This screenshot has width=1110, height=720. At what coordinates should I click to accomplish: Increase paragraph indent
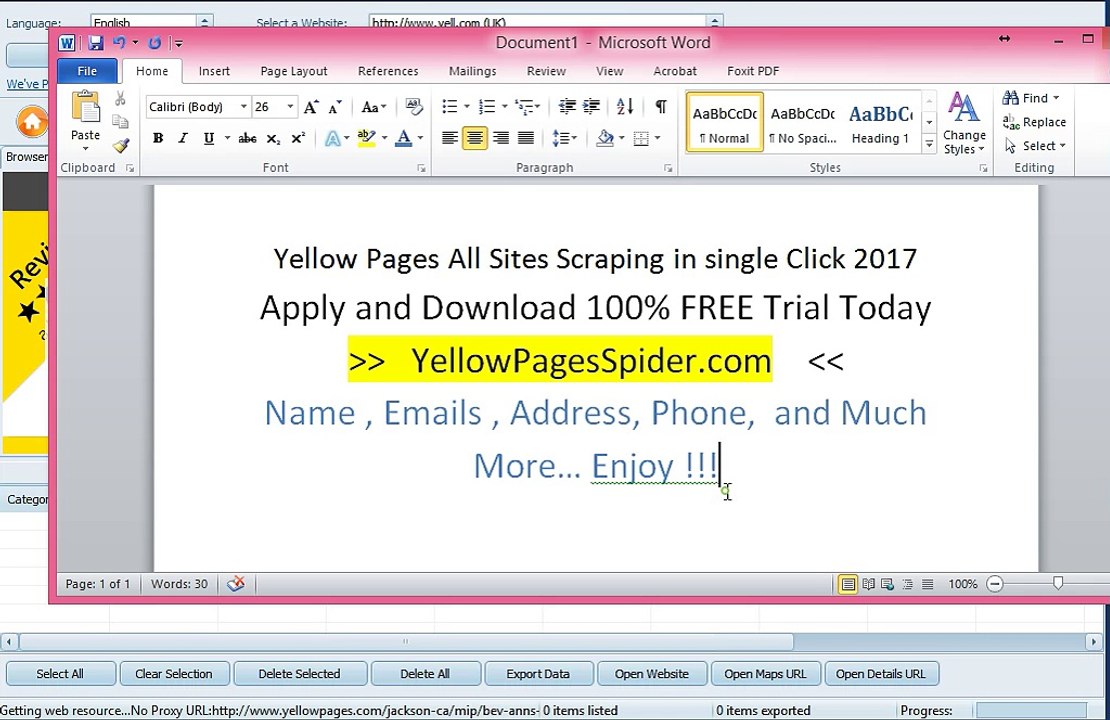point(591,107)
